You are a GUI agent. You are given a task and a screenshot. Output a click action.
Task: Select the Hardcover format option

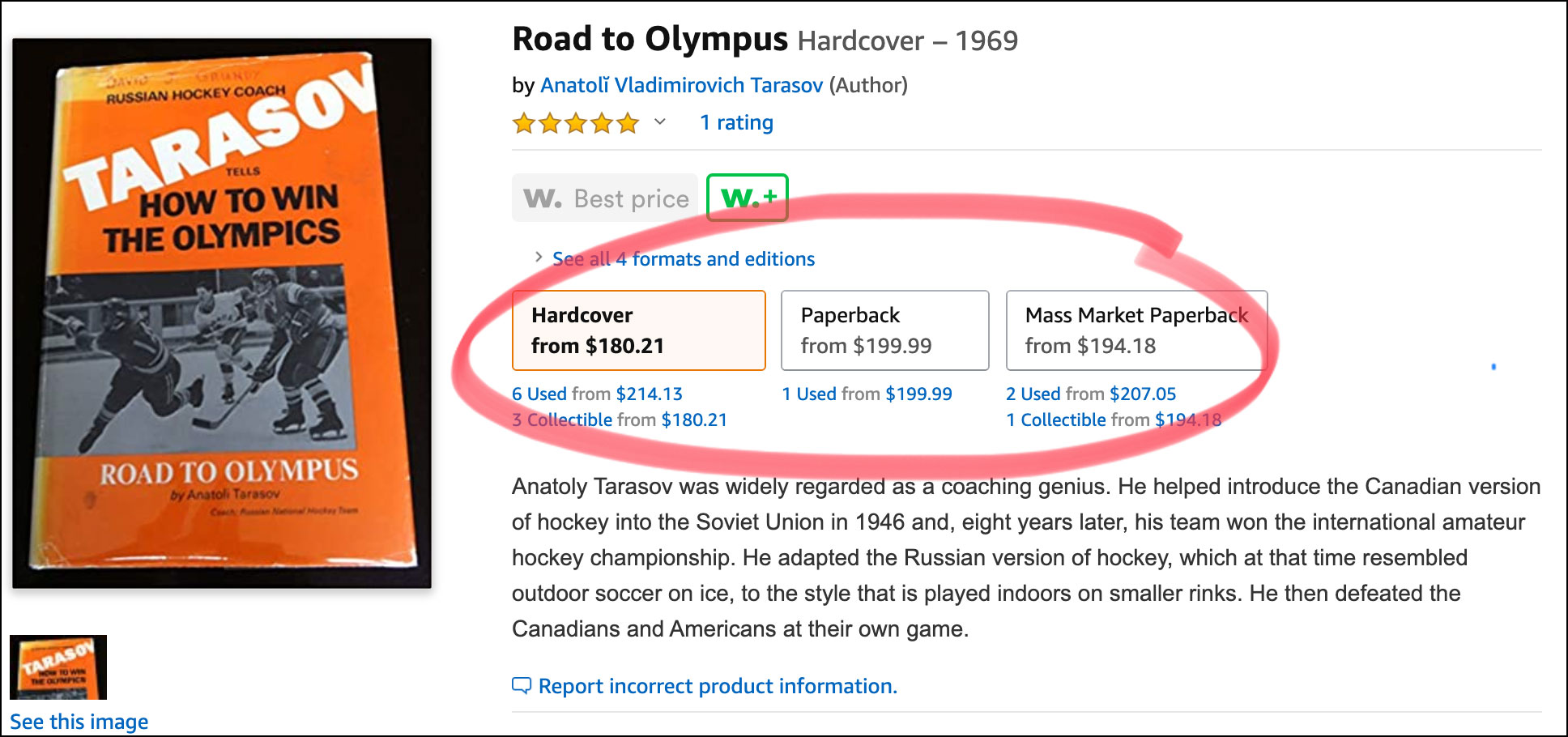tap(638, 330)
